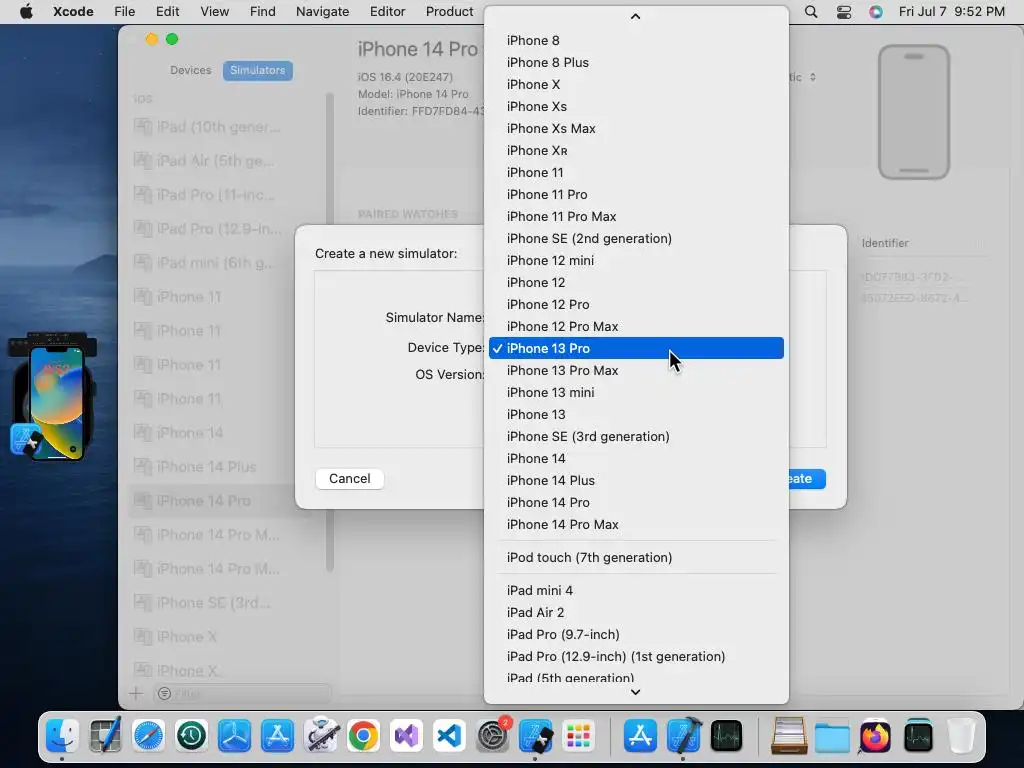Viewport: 1024px width, 768px height.
Task: Click the Simulator app icon in Dock
Action: (536, 736)
